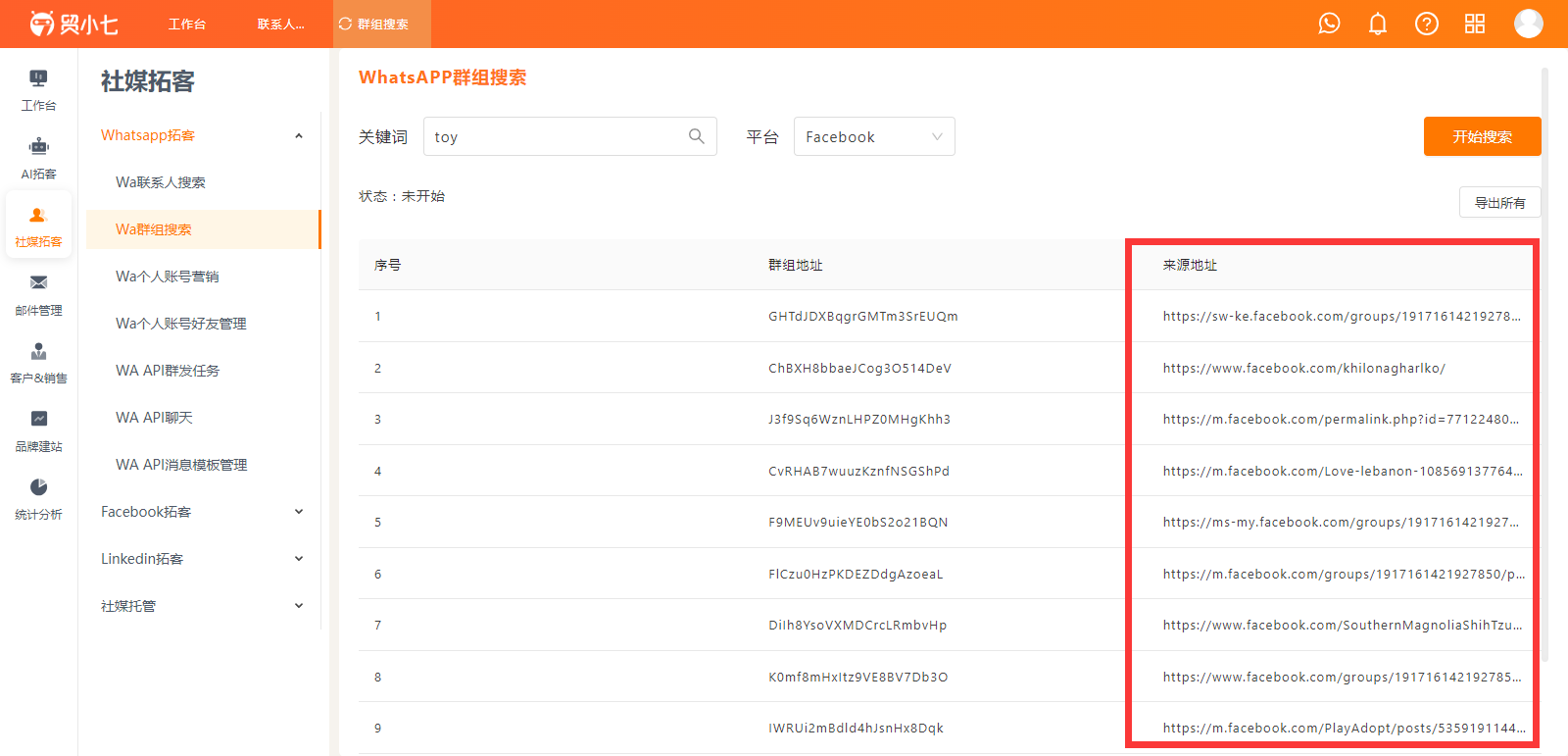1568x756 pixels.
Task: Open Wa联系人搜索 menu item
Action: (161, 182)
